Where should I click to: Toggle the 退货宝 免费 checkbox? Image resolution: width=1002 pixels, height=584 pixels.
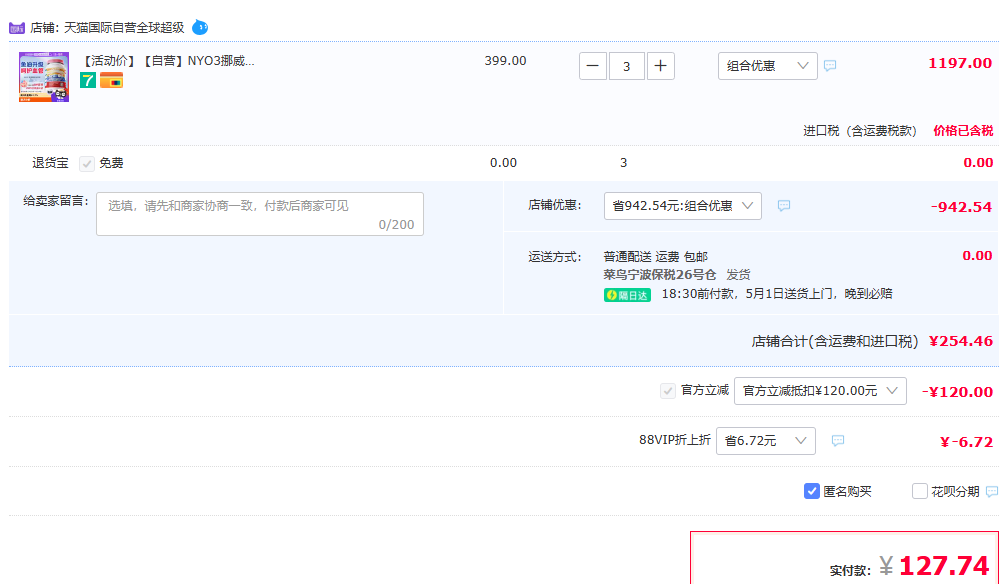pyautogui.click(x=87, y=164)
